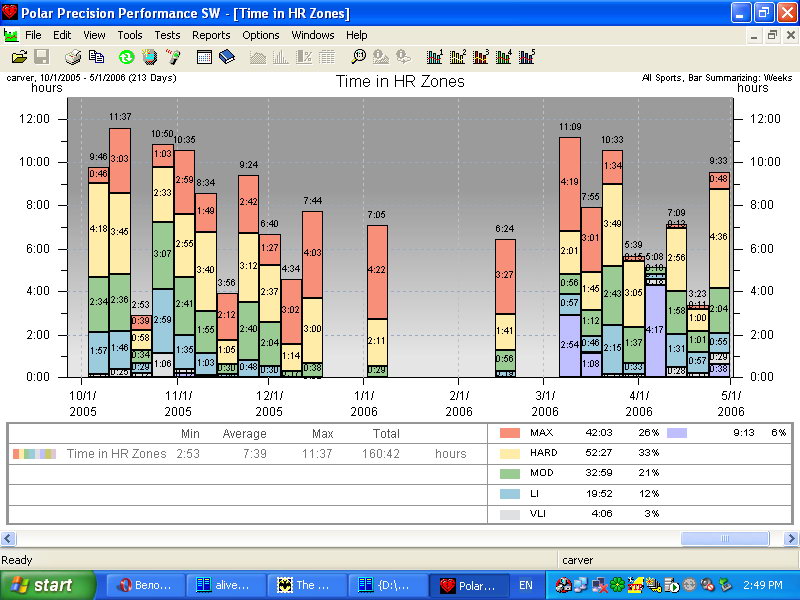Click the EN language indicator in taskbar
Image resolution: width=800 pixels, height=600 pixels.
coord(525,585)
